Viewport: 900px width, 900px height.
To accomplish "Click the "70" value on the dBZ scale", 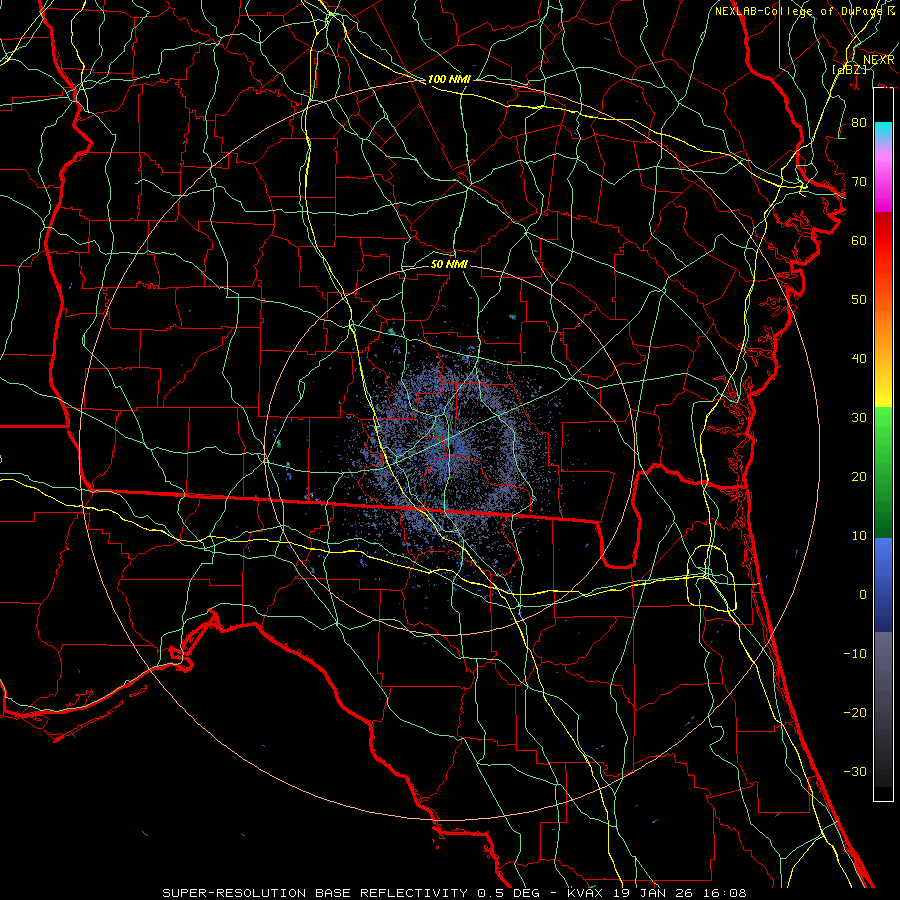I will pyautogui.click(x=859, y=182).
